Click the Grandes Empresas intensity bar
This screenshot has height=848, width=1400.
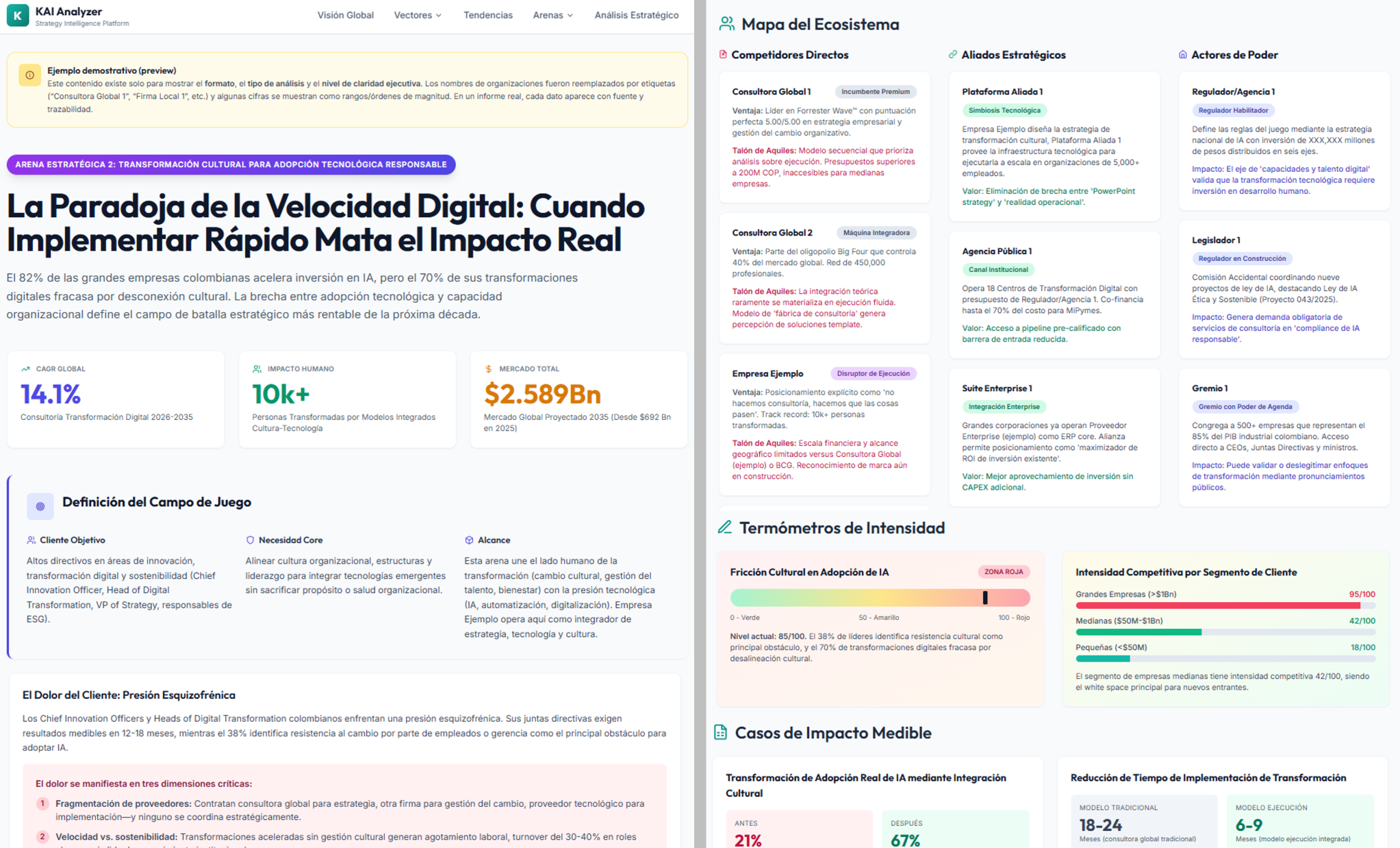[1224, 606]
